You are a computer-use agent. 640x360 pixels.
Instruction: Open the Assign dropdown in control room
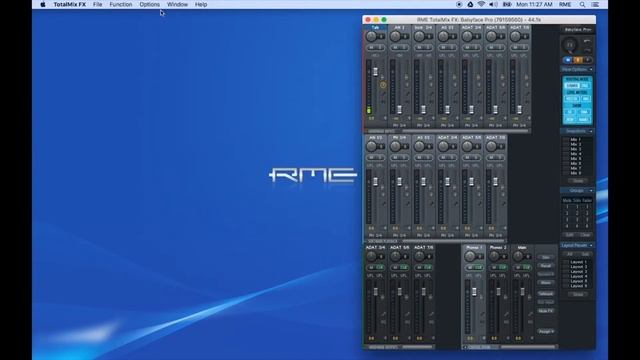click(x=546, y=331)
